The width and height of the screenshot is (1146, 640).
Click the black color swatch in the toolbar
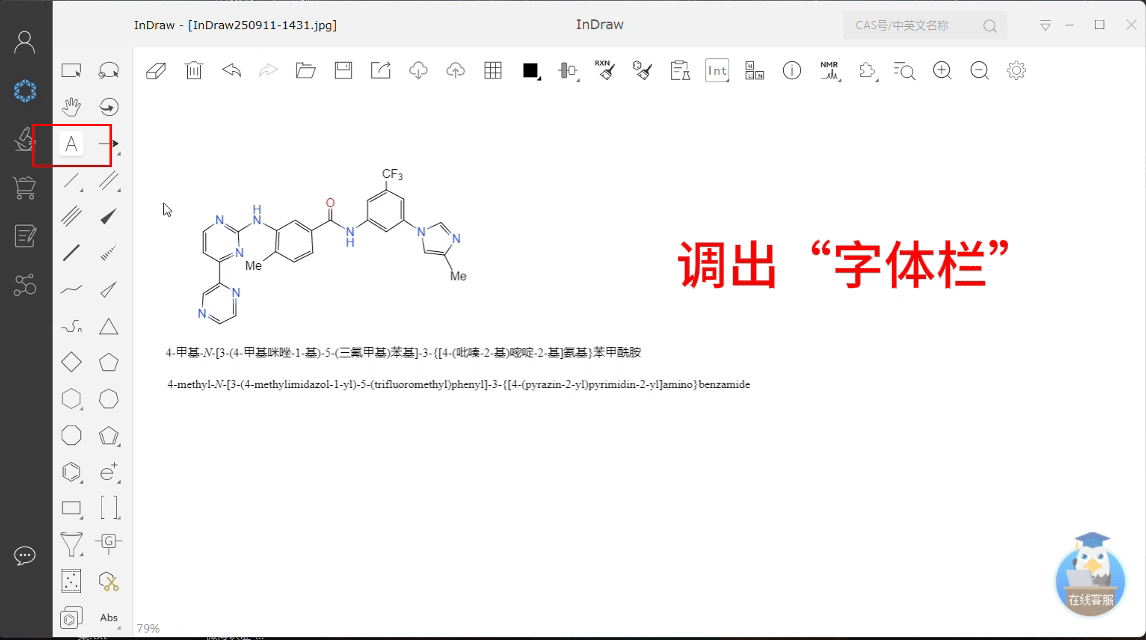point(529,69)
